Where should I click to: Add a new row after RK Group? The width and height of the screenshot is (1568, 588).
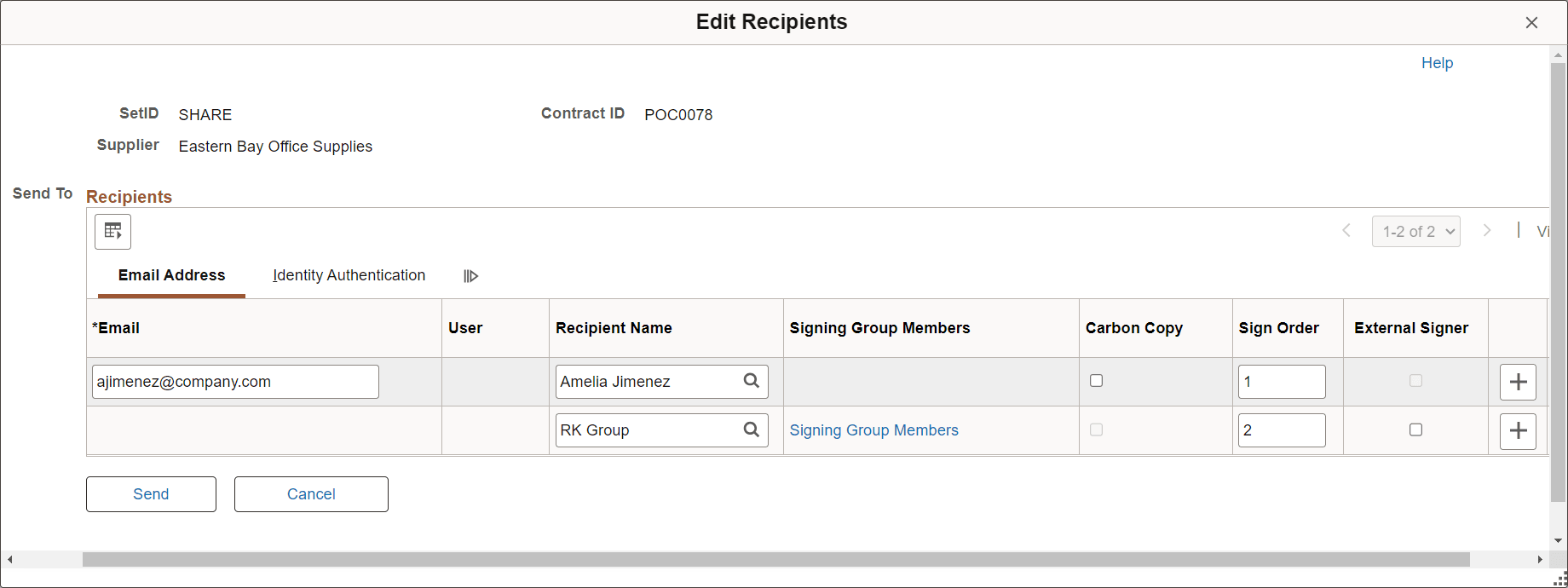(1518, 431)
